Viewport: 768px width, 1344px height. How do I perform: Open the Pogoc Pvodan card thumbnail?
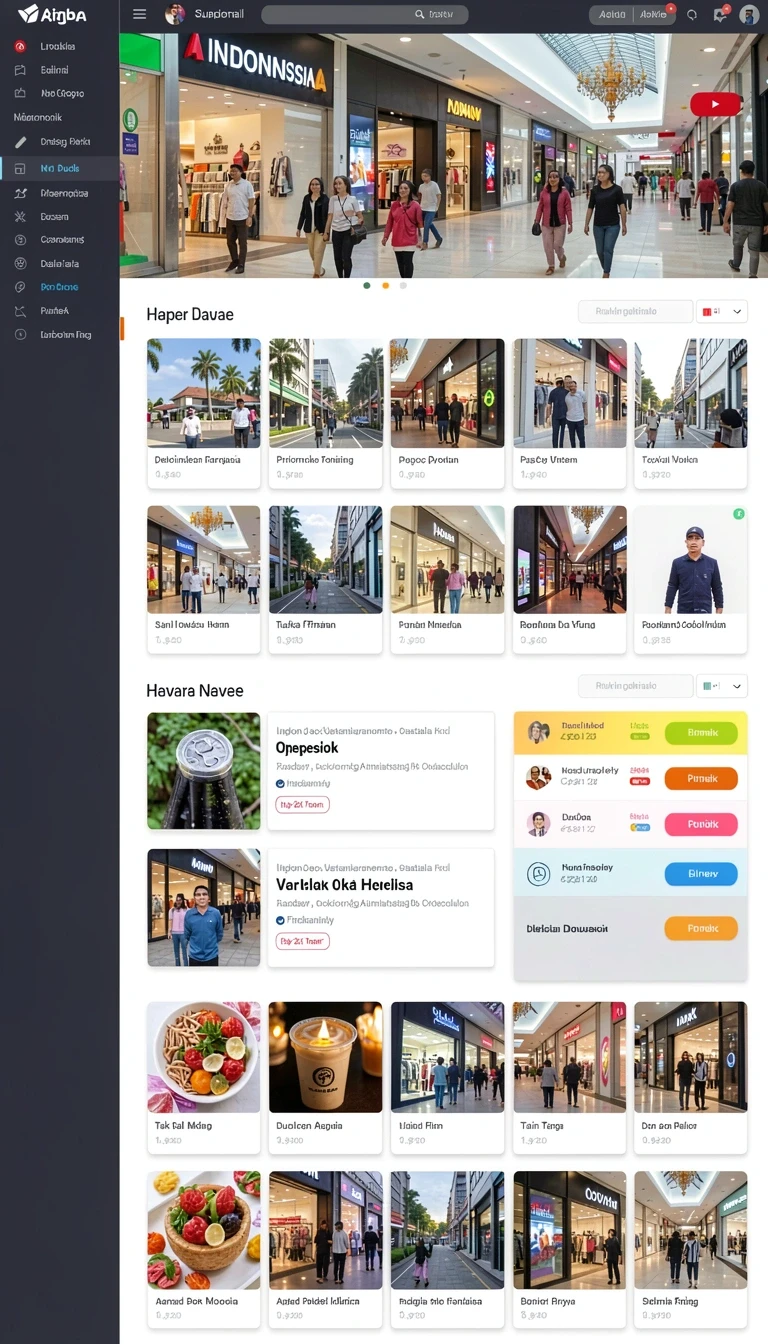448,393
